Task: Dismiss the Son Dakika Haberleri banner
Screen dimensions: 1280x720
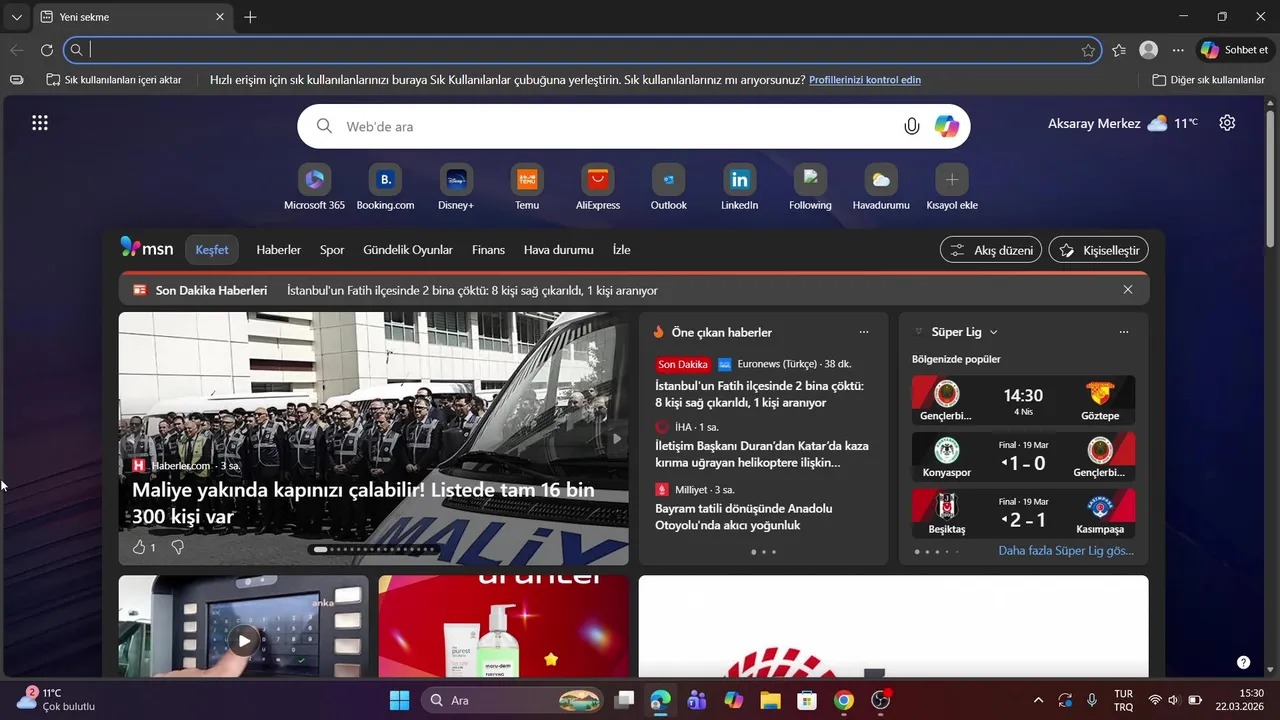Action: tap(1128, 290)
